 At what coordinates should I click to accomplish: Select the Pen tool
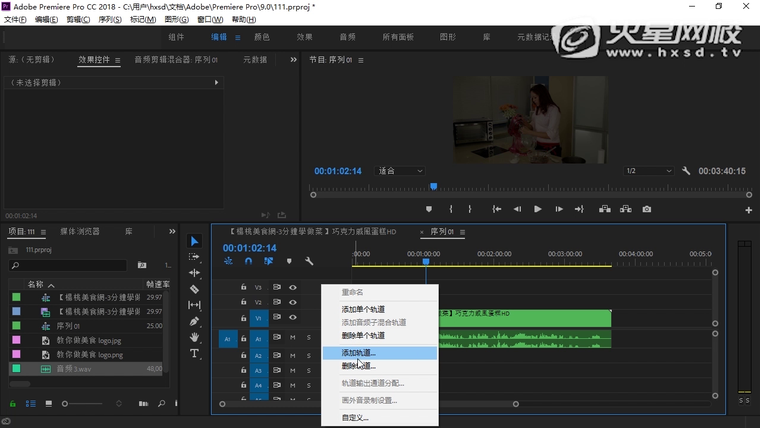coord(194,321)
